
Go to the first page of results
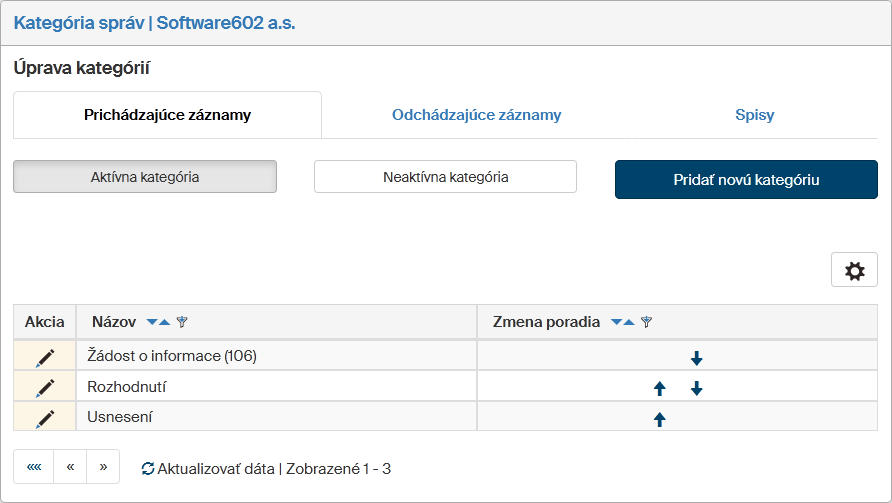pos(34,467)
